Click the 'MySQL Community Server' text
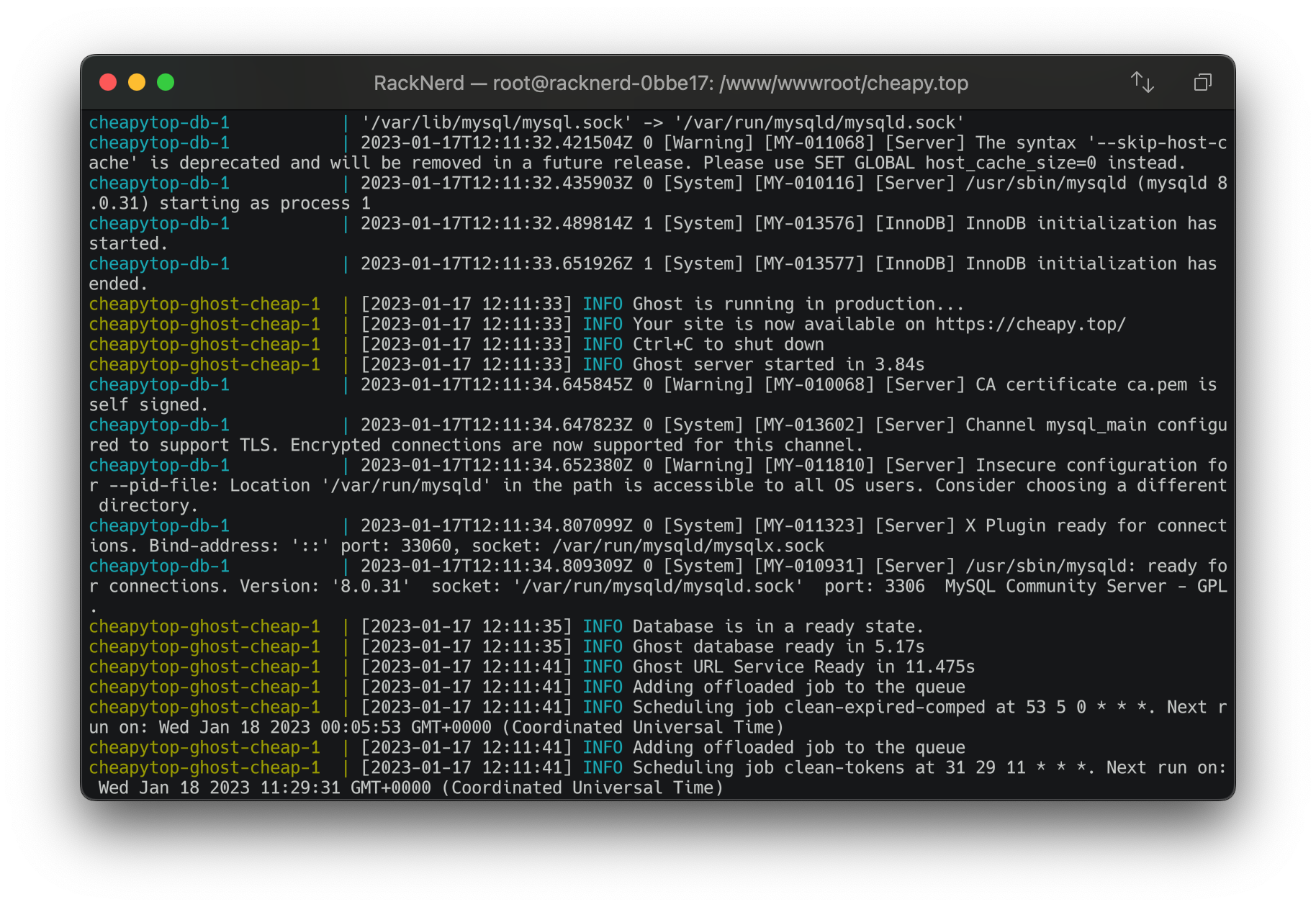 tap(1055, 586)
